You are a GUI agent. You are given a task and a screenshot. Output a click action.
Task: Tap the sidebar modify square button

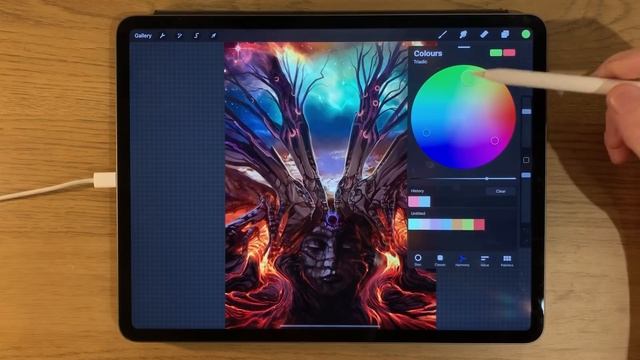click(526, 160)
